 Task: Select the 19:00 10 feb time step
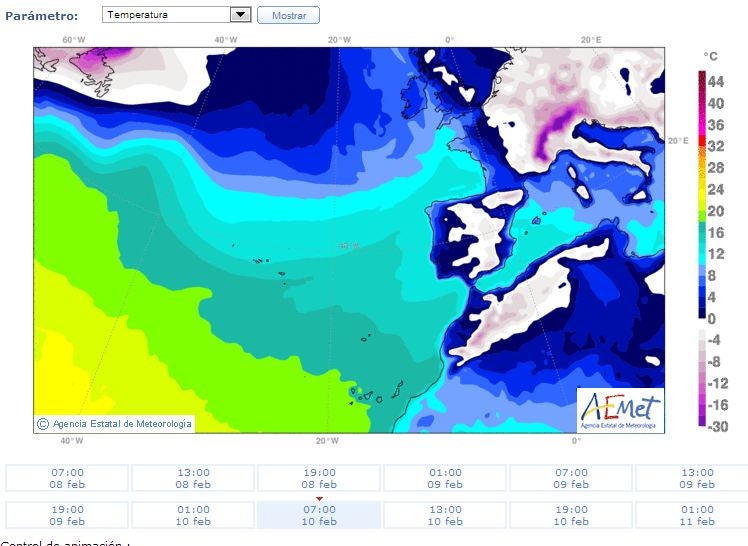[x=571, y=515]
